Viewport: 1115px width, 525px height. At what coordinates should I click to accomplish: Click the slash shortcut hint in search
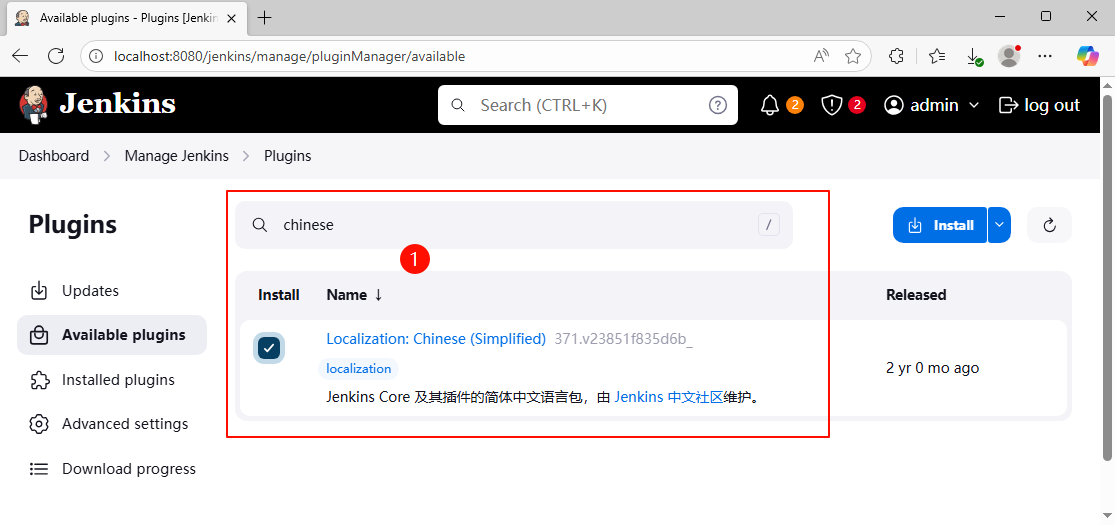tap(769, 225)
